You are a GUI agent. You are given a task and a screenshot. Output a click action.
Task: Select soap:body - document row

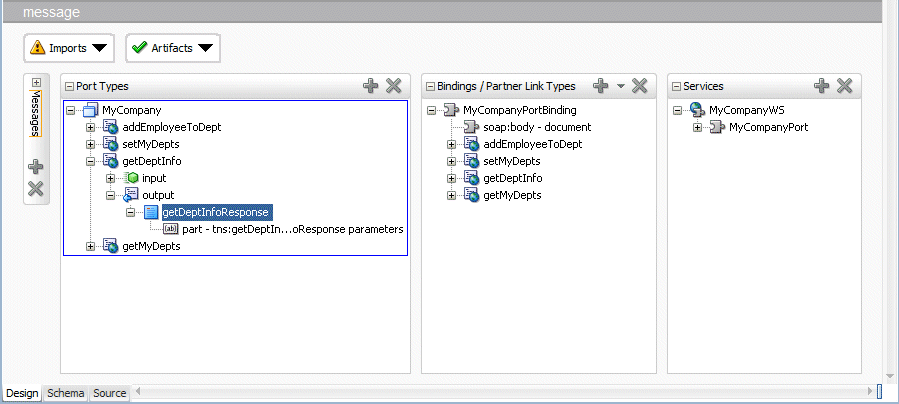537,127
